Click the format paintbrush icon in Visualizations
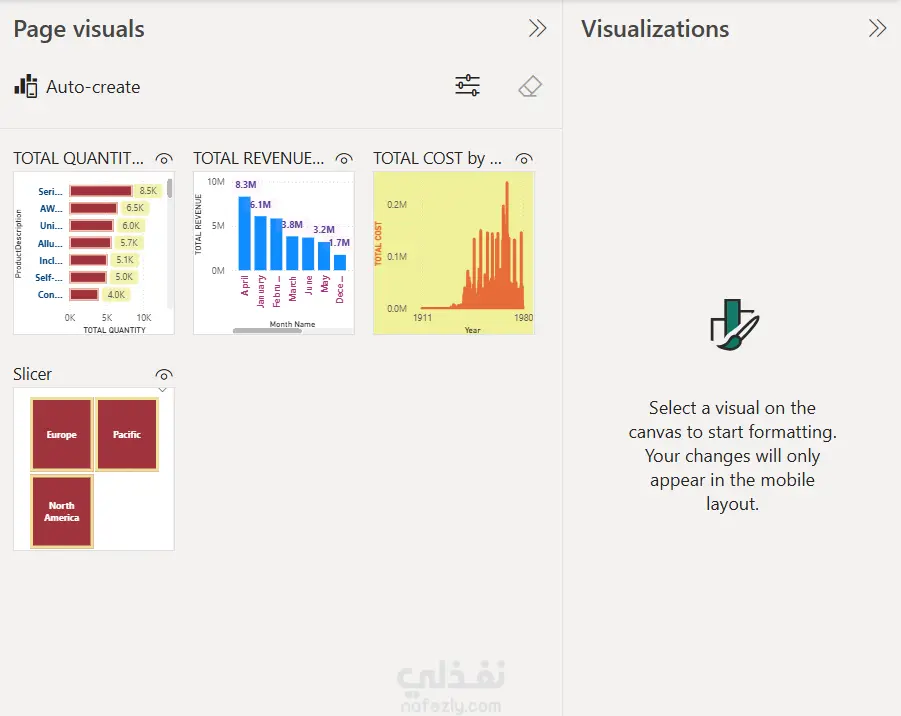901x716 pixels. click(734, 324)
